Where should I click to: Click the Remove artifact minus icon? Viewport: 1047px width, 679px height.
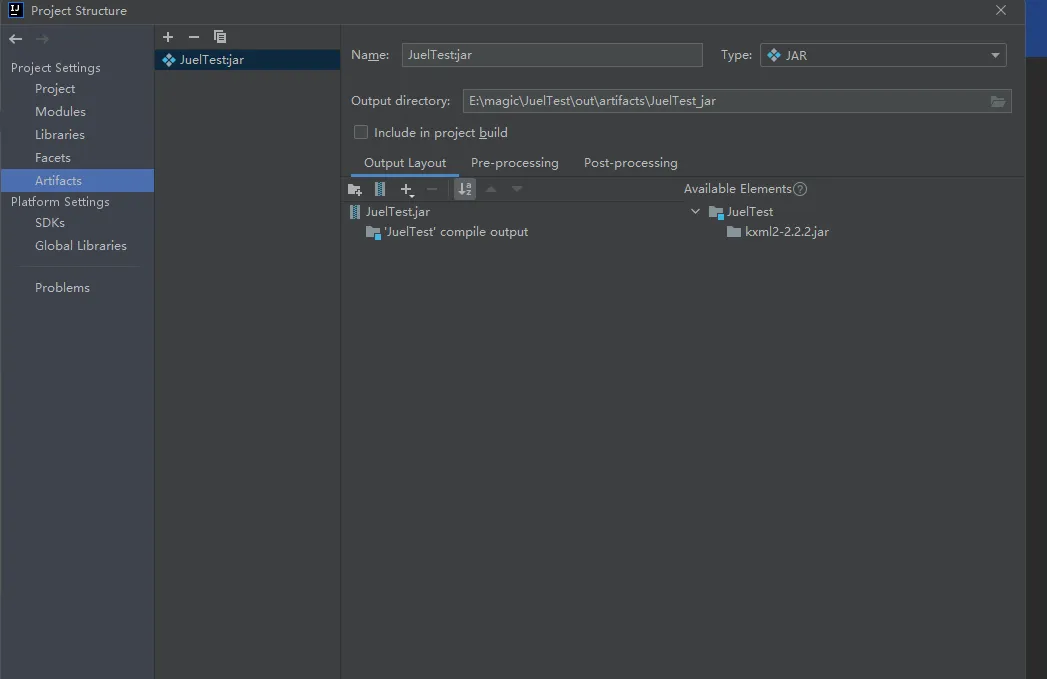tap(194, 37)
